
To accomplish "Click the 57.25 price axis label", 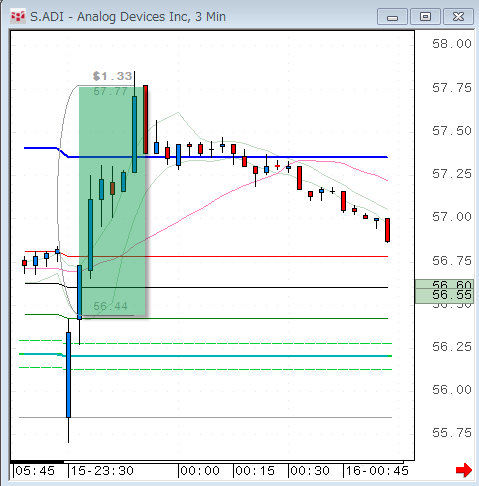I will pyautogui.click(x=452, y=174).
